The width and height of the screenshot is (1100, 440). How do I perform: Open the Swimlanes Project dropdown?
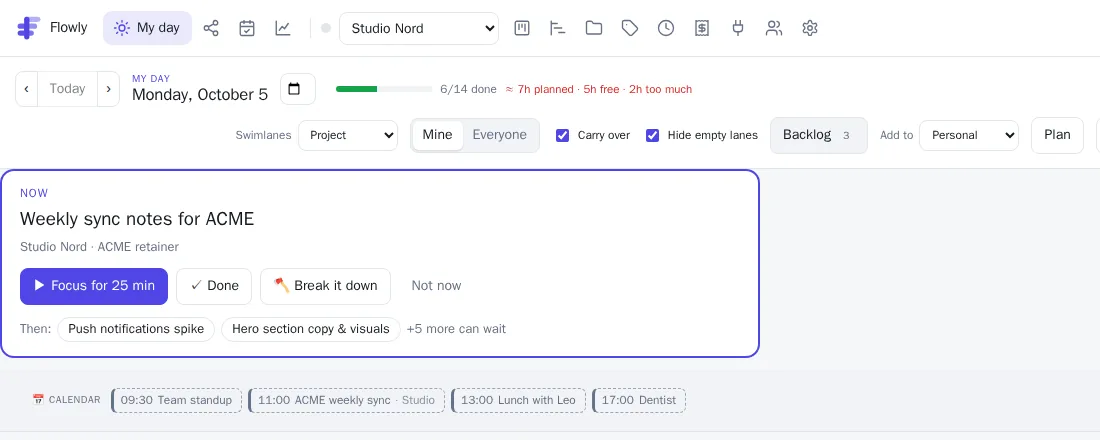[x=348, y=135]
